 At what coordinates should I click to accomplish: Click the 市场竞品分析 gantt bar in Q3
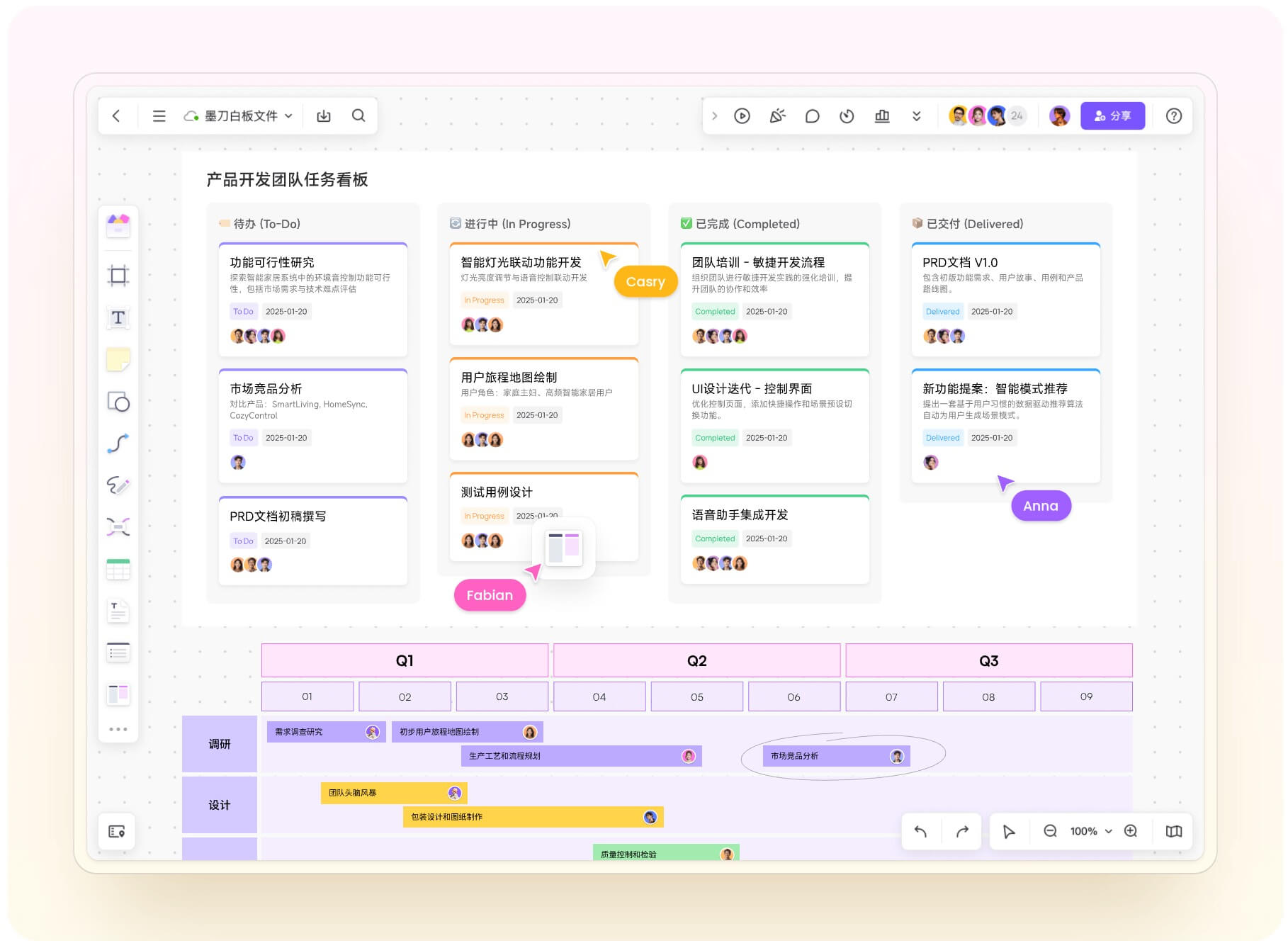[837, 756]
